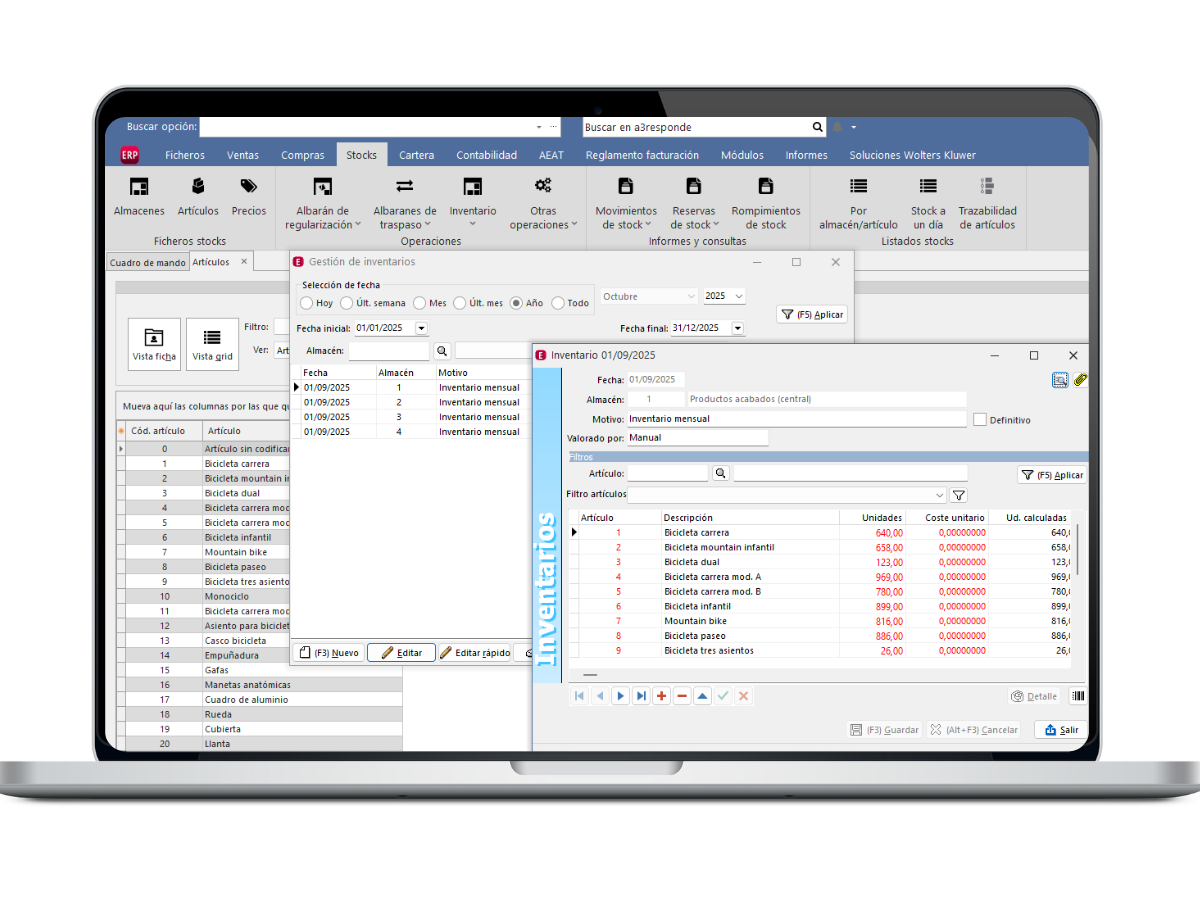Open Stock a un día listing
This screenshot has width=1200, height=900.
pos(928,187)
